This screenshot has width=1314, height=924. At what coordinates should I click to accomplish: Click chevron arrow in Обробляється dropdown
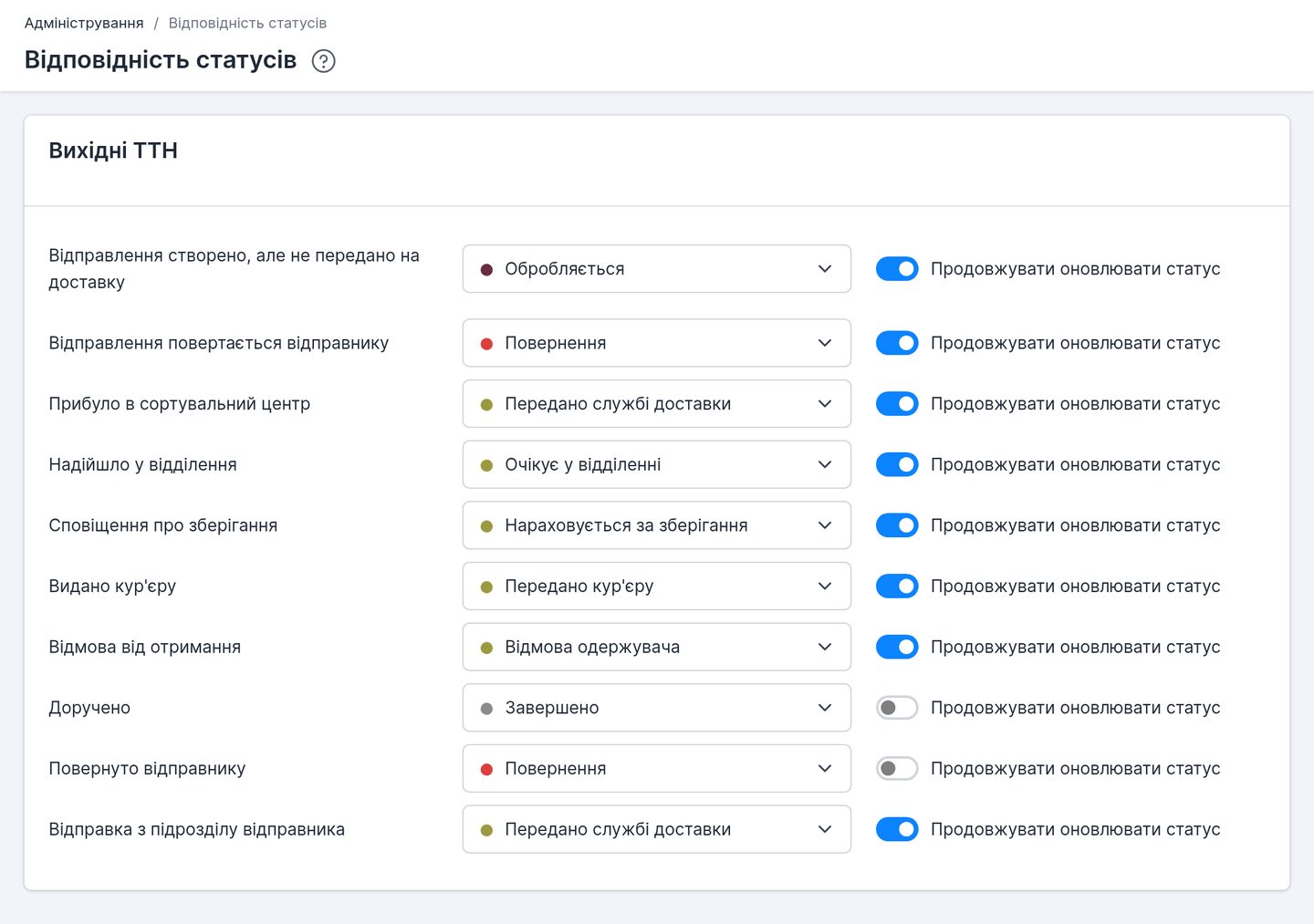coord(825,269)
